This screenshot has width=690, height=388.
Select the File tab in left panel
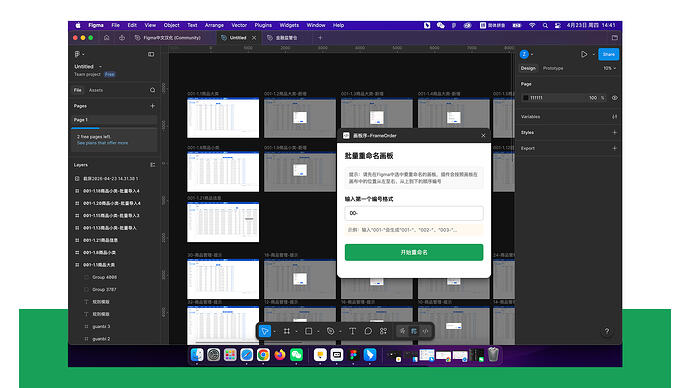click(77, 90)
